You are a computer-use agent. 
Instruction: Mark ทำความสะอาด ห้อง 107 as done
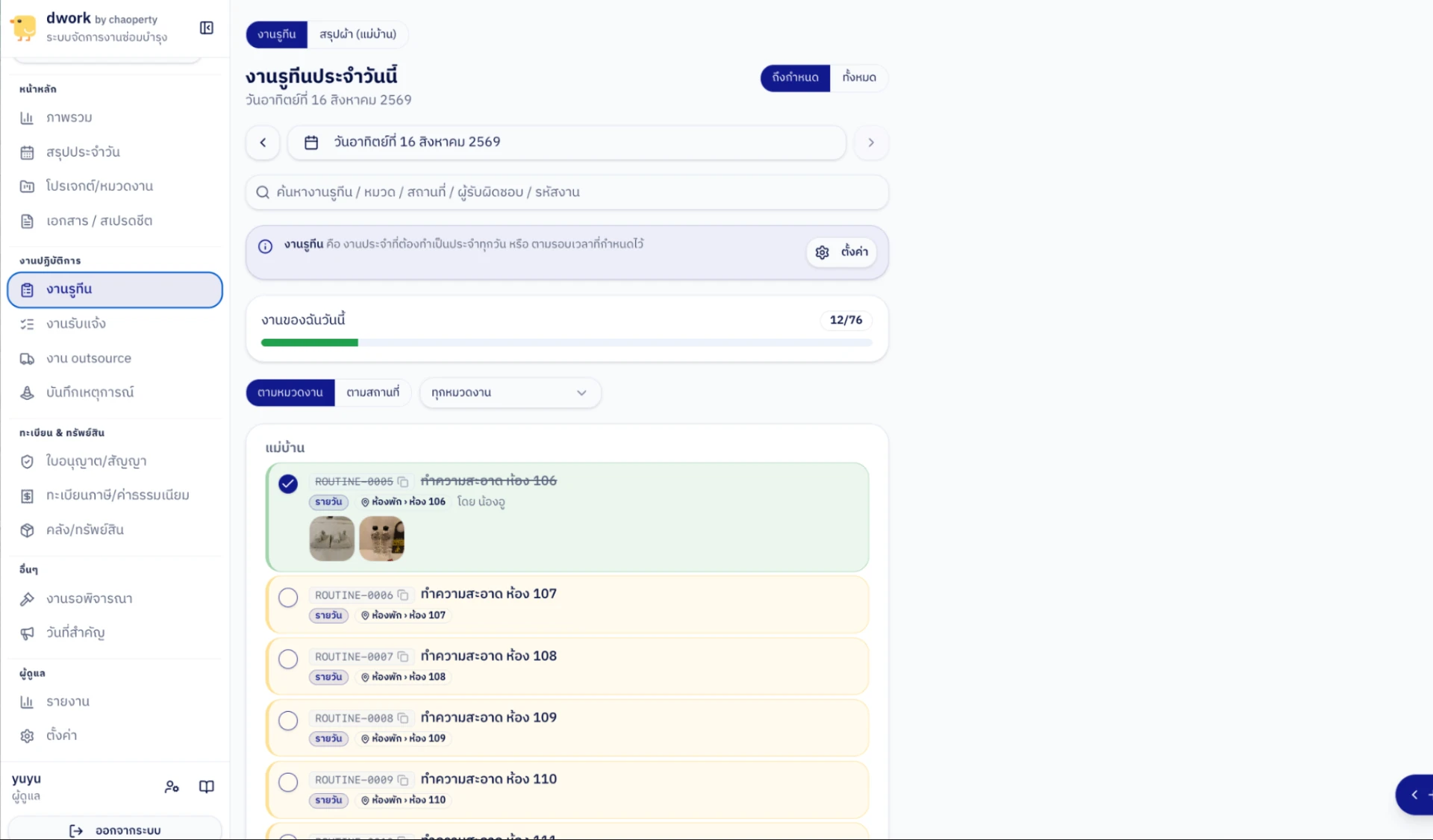pos(288,598)
